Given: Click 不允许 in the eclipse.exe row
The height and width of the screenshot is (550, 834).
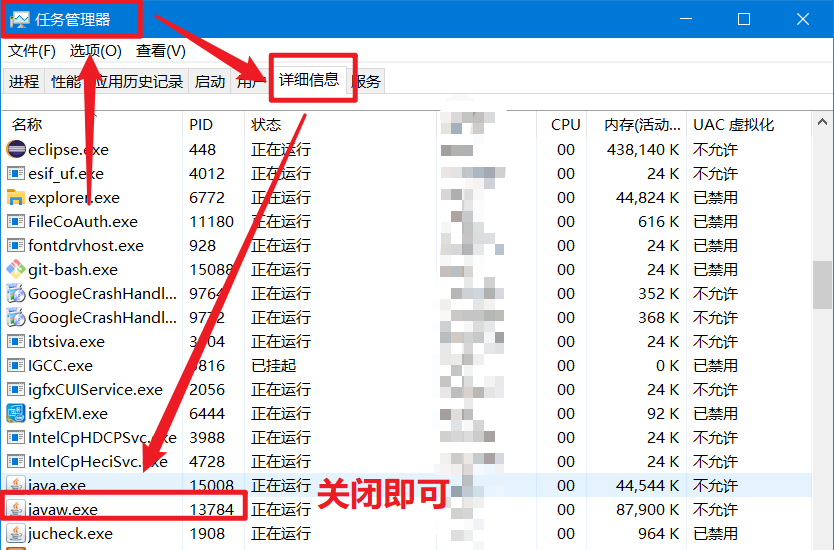Looking at the screenshot, I should click(715, 149).
